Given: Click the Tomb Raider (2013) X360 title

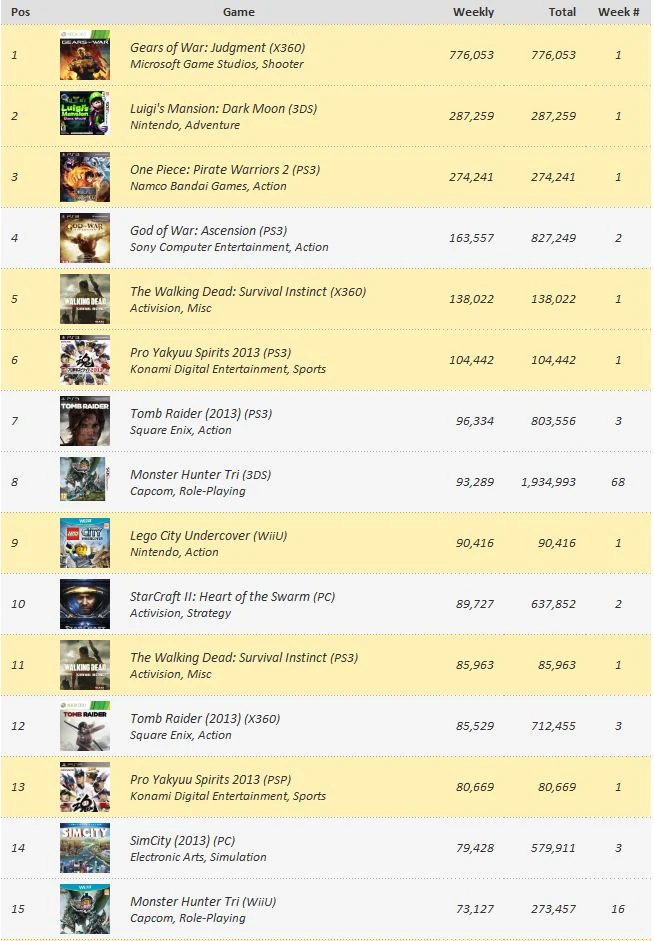Looking at the screenshot, I should point(186,719).
